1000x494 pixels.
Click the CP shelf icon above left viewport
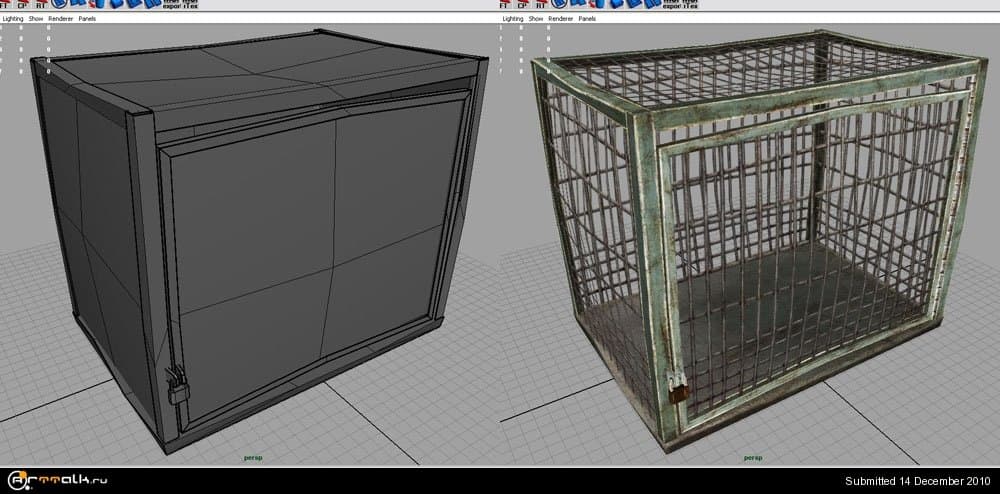tap(22, 3)
